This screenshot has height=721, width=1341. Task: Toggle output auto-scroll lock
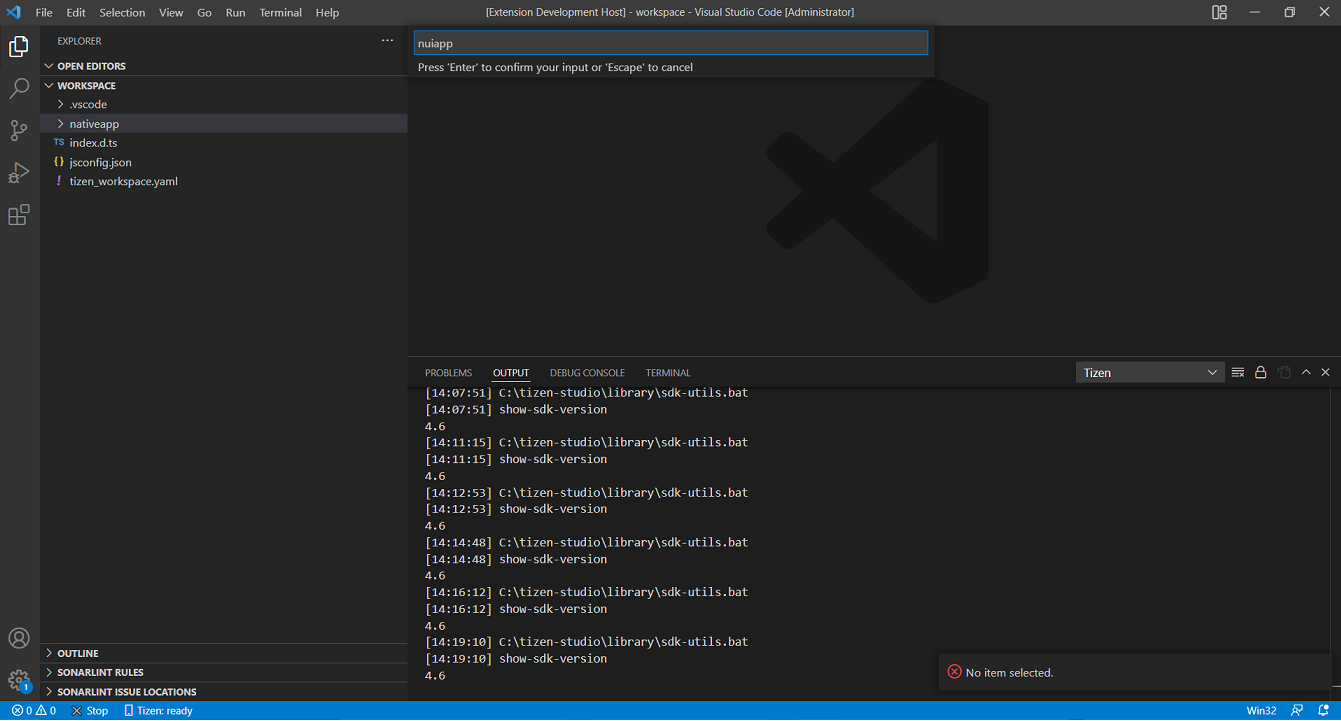(x=1262, y=371)
